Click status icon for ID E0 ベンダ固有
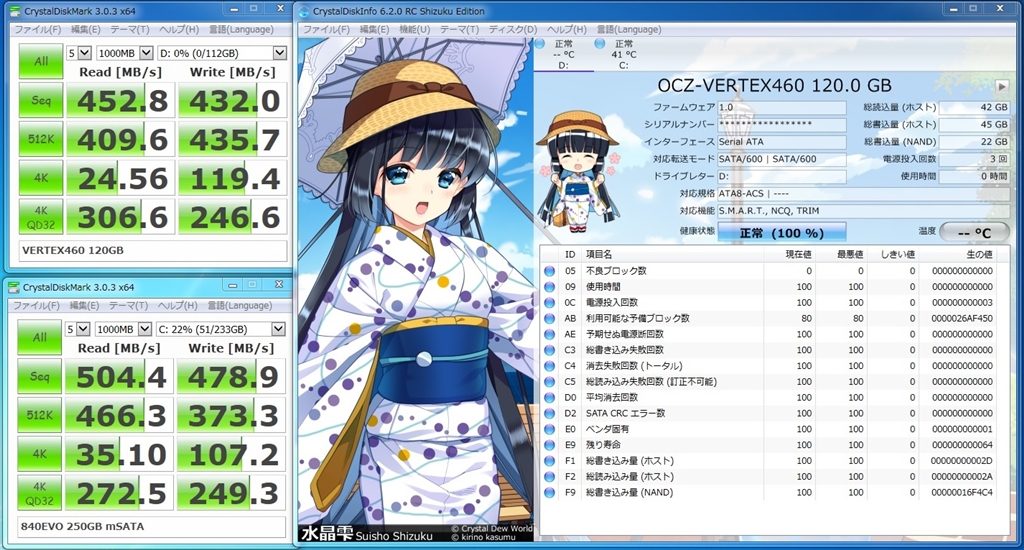This screenshot has height=550, width=1024. tap(549, 429)
